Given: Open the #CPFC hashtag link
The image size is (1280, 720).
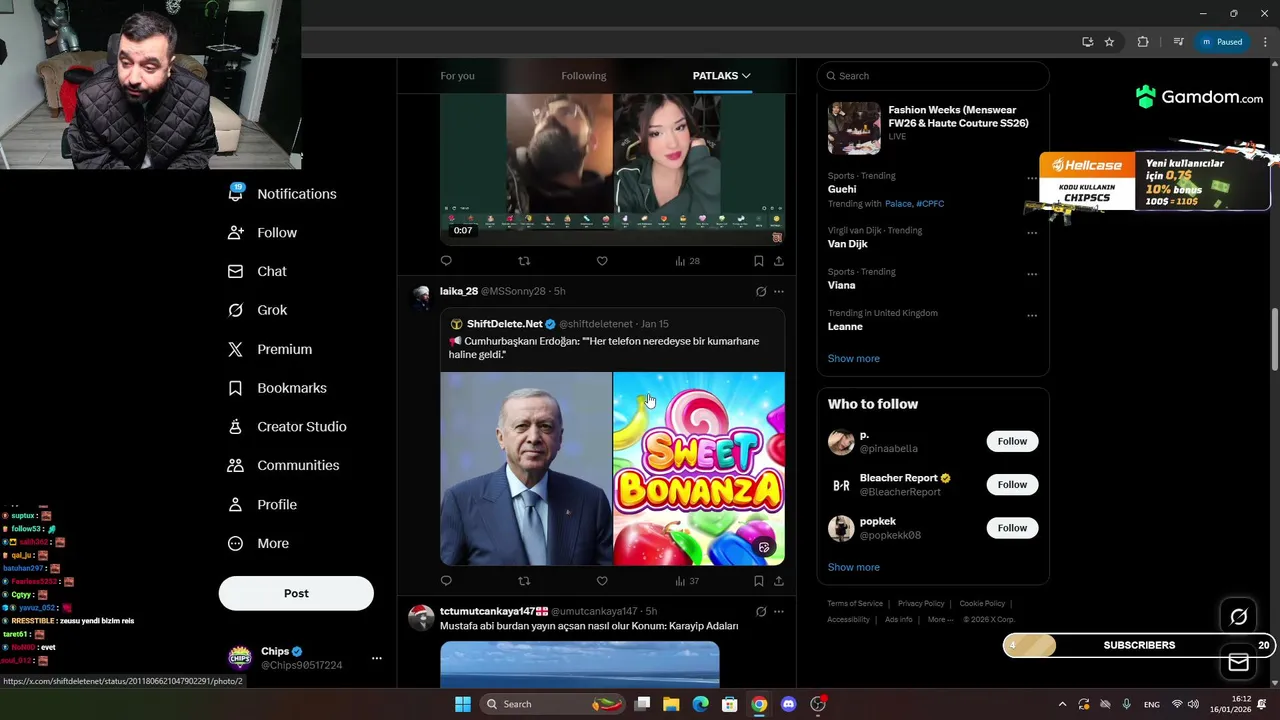Looking at the screenshot, I should pos(930,204).
